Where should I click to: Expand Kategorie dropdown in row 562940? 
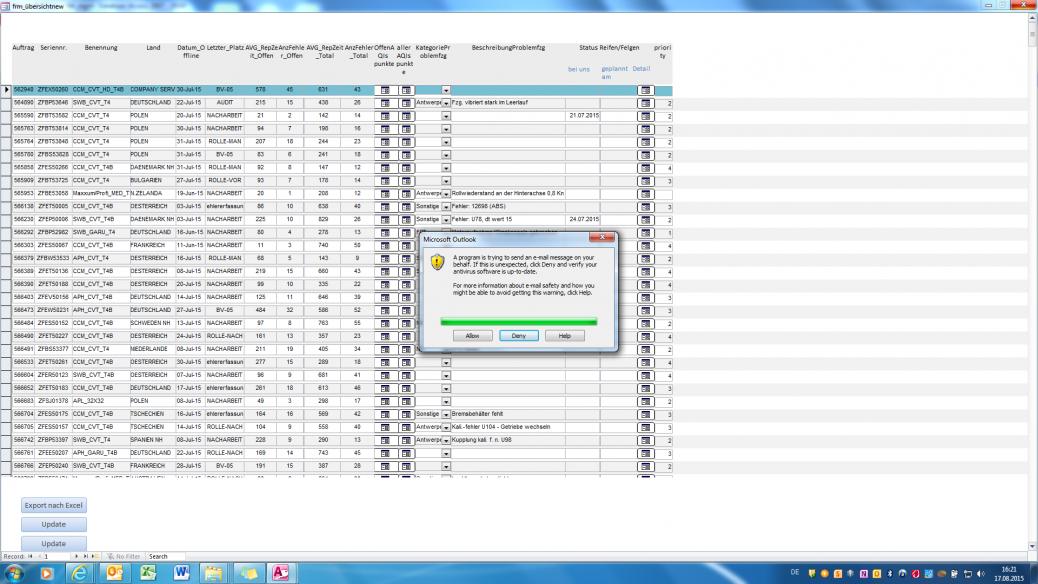446,90
